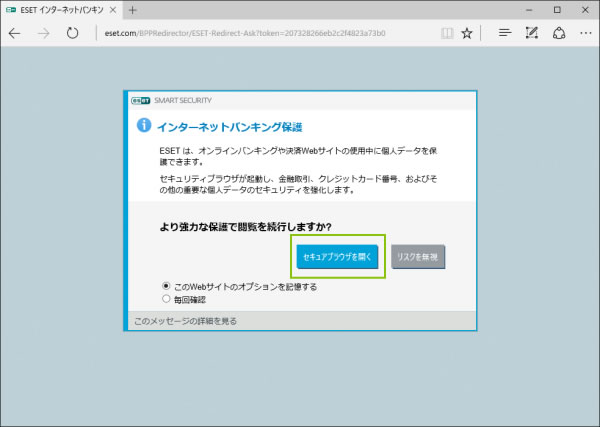Click the ESET logo in dialog header
Image resolution: width=600 pixels, height=427 pixels.
pos(140,101)
